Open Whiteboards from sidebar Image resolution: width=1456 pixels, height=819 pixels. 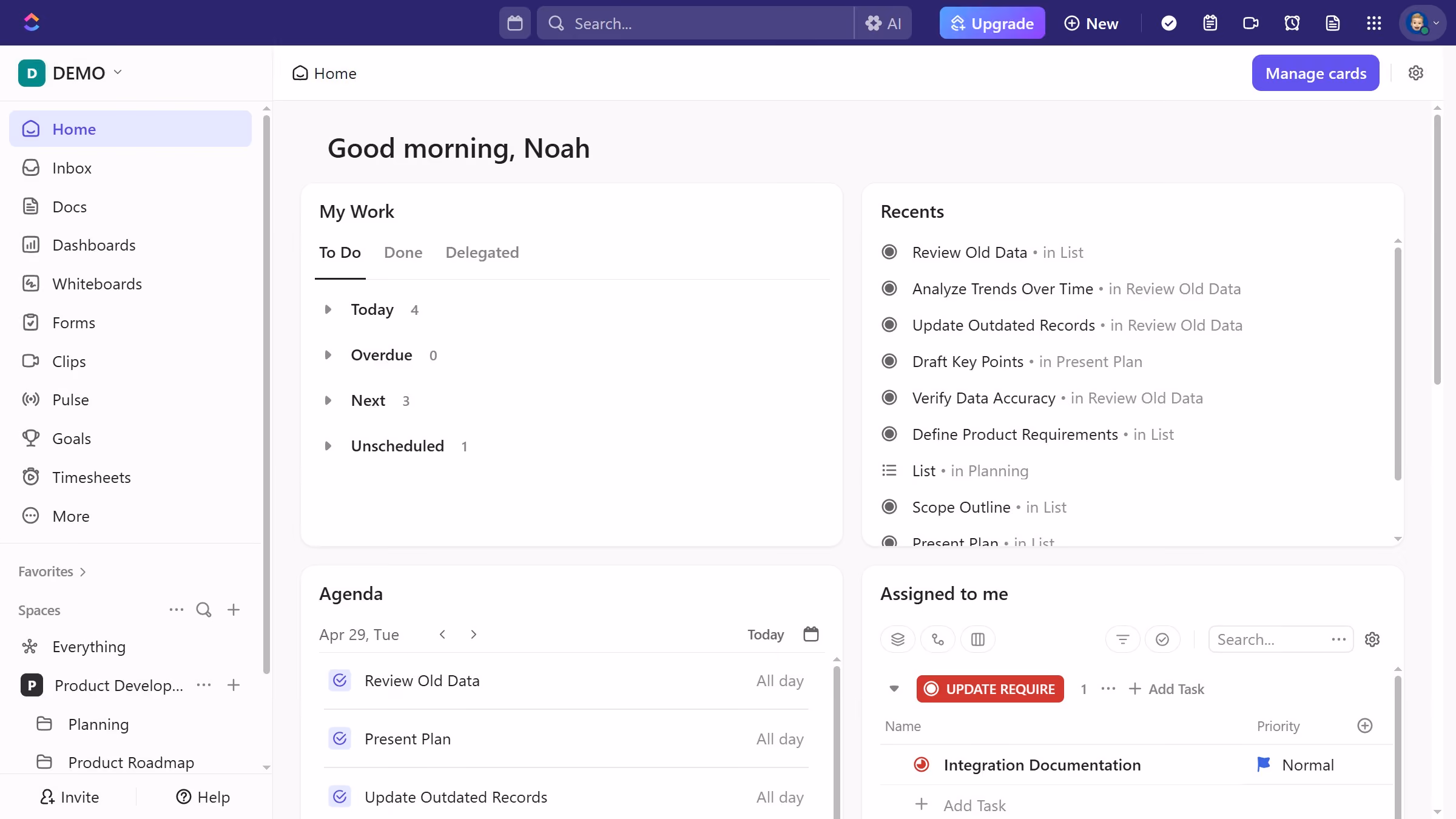click(130, 284)
